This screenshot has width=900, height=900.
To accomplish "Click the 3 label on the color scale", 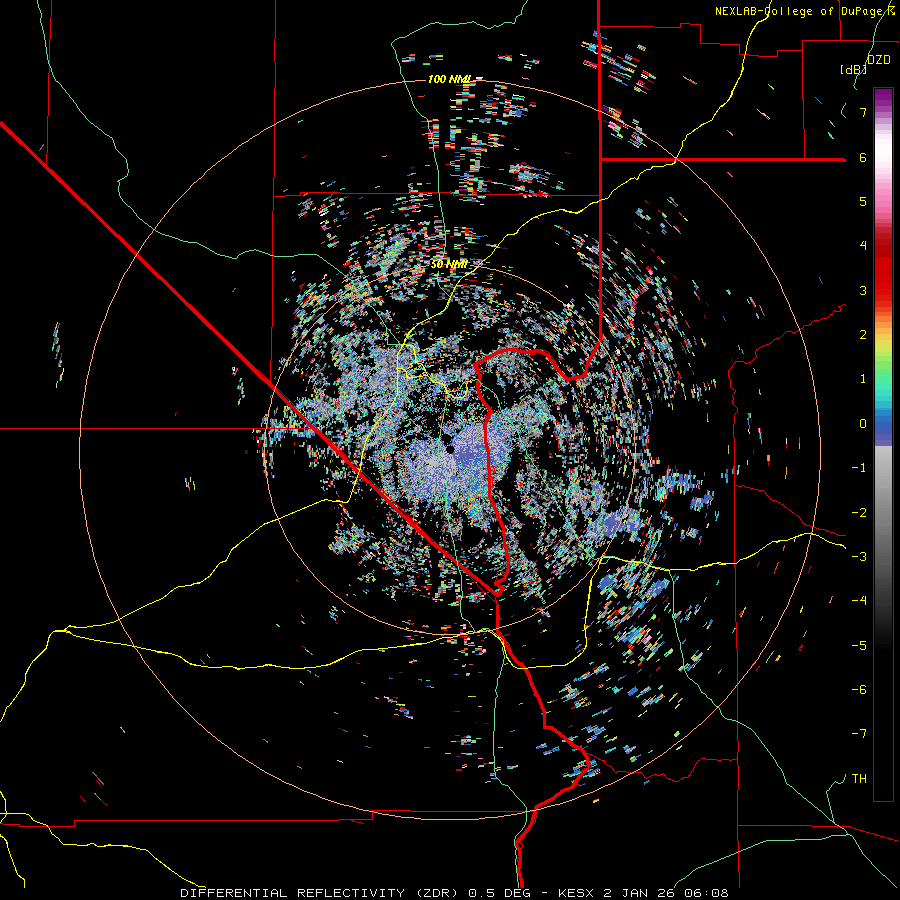I will [x=863, y=290].
